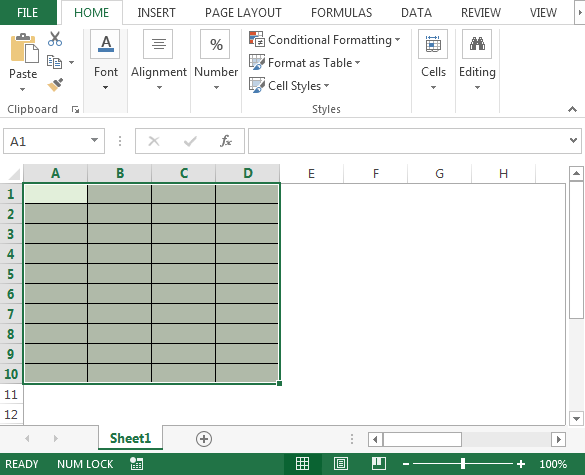Click the Cell Styles icon
The image size is (585, 475).
click(257, 85)
